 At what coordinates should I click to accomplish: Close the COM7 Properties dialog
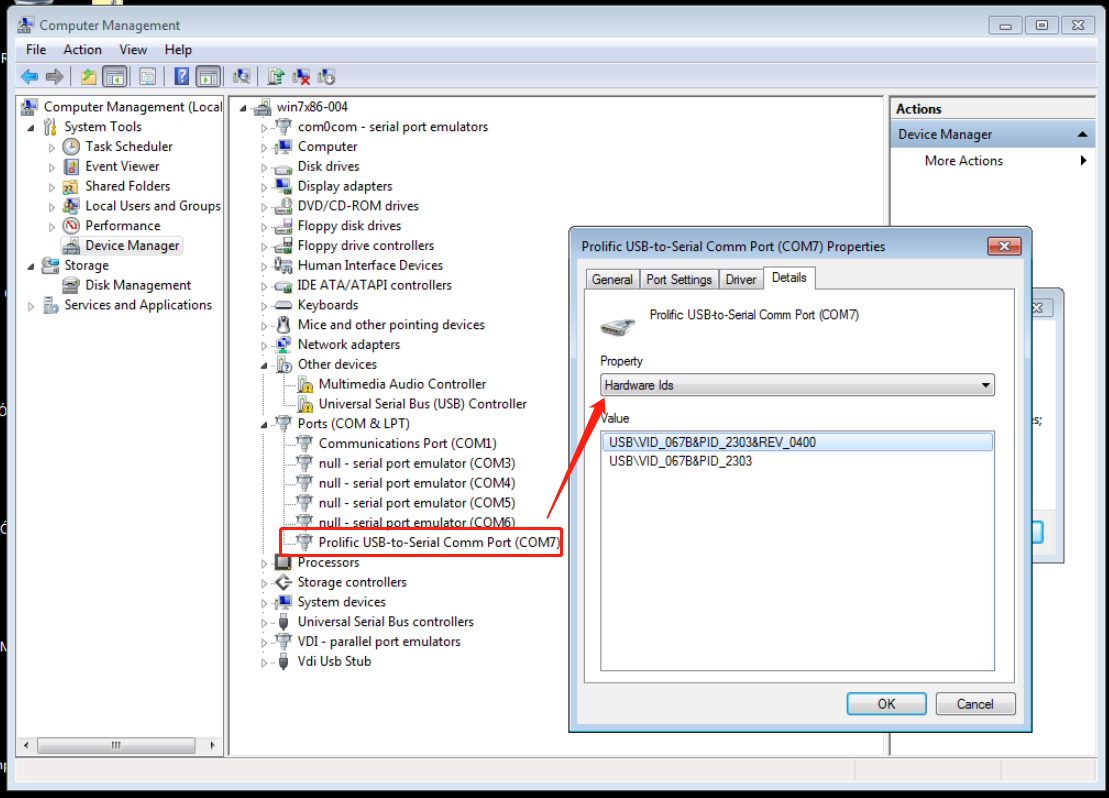(x=1004, y=246)
